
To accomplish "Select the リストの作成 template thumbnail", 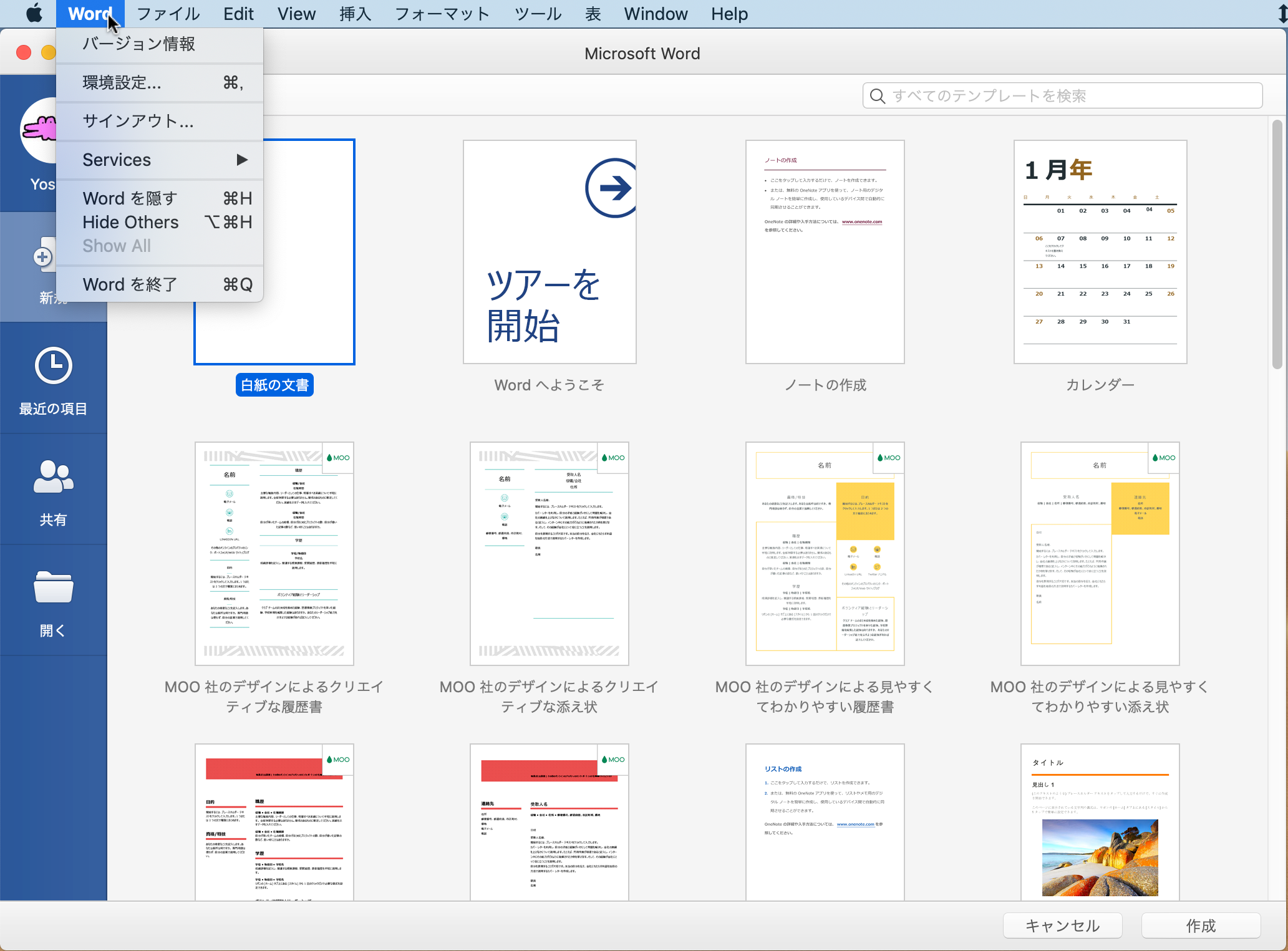I will [x=825, y=822].
